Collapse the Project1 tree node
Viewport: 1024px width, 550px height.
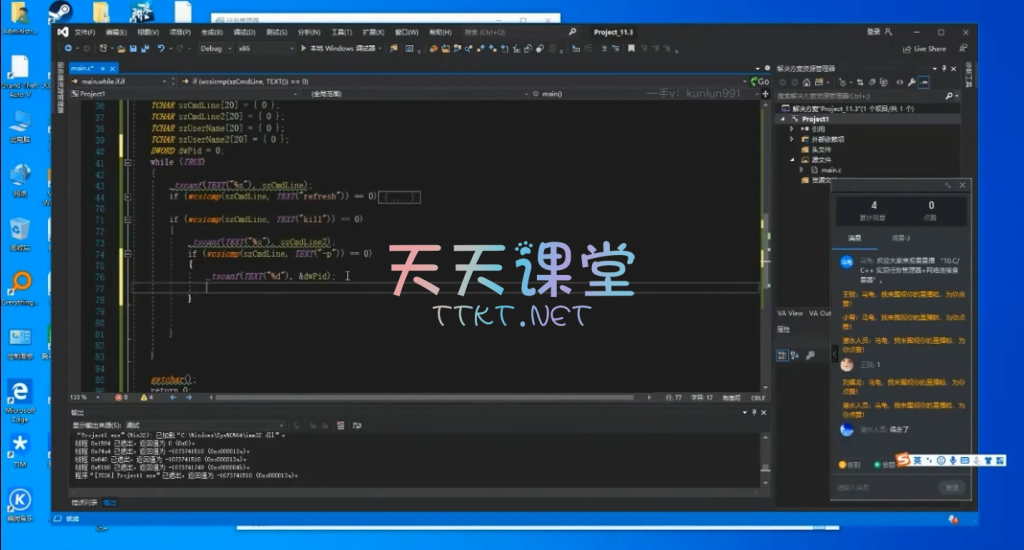(x=783, y=119)
